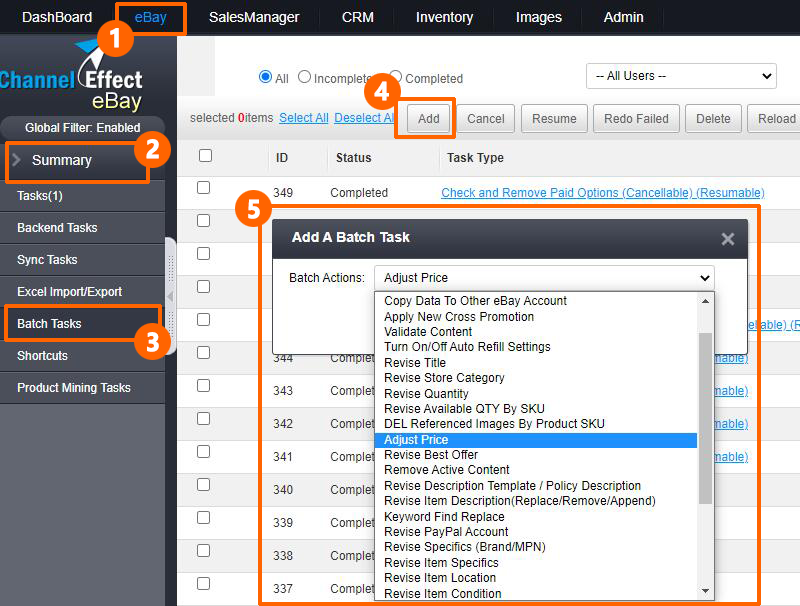The image size is (800, 606).
Task: Choose Revise Best Offer option
Action: 536,454
